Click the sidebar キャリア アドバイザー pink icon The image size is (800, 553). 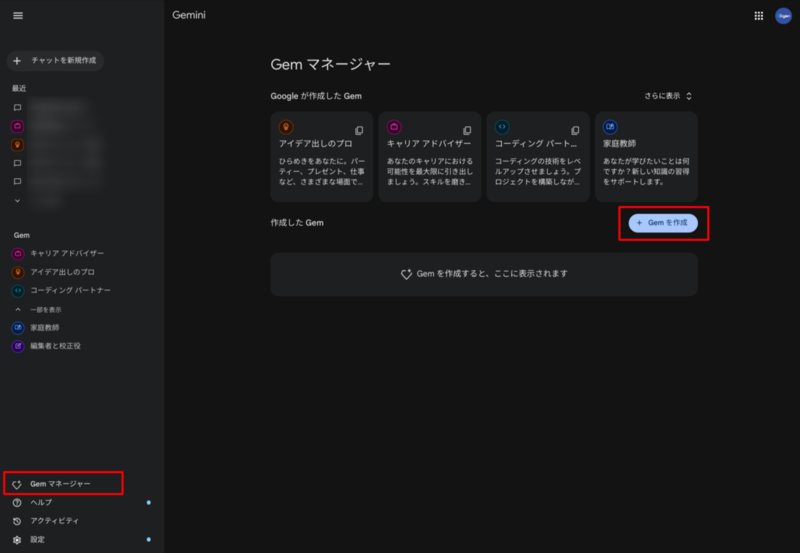(18, 253)
